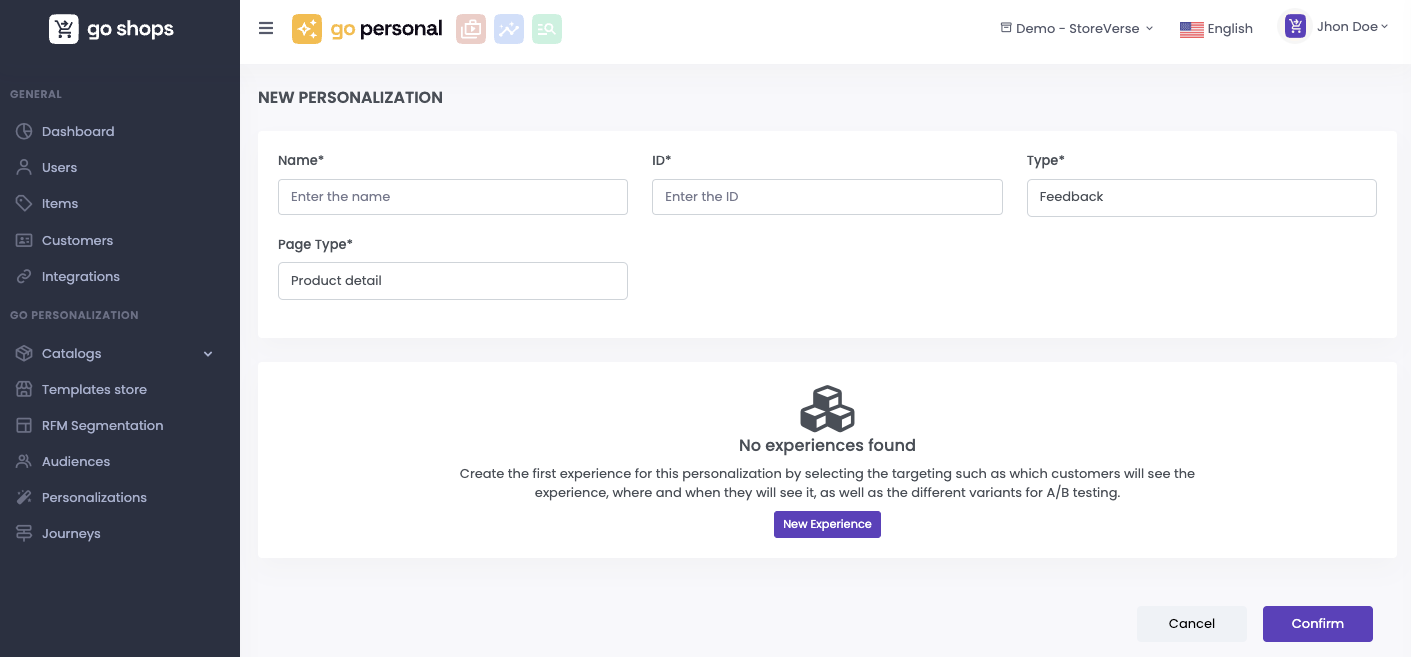
Task: Click the Journeys icon in sidebar
Action: click(x=24, y=533)
